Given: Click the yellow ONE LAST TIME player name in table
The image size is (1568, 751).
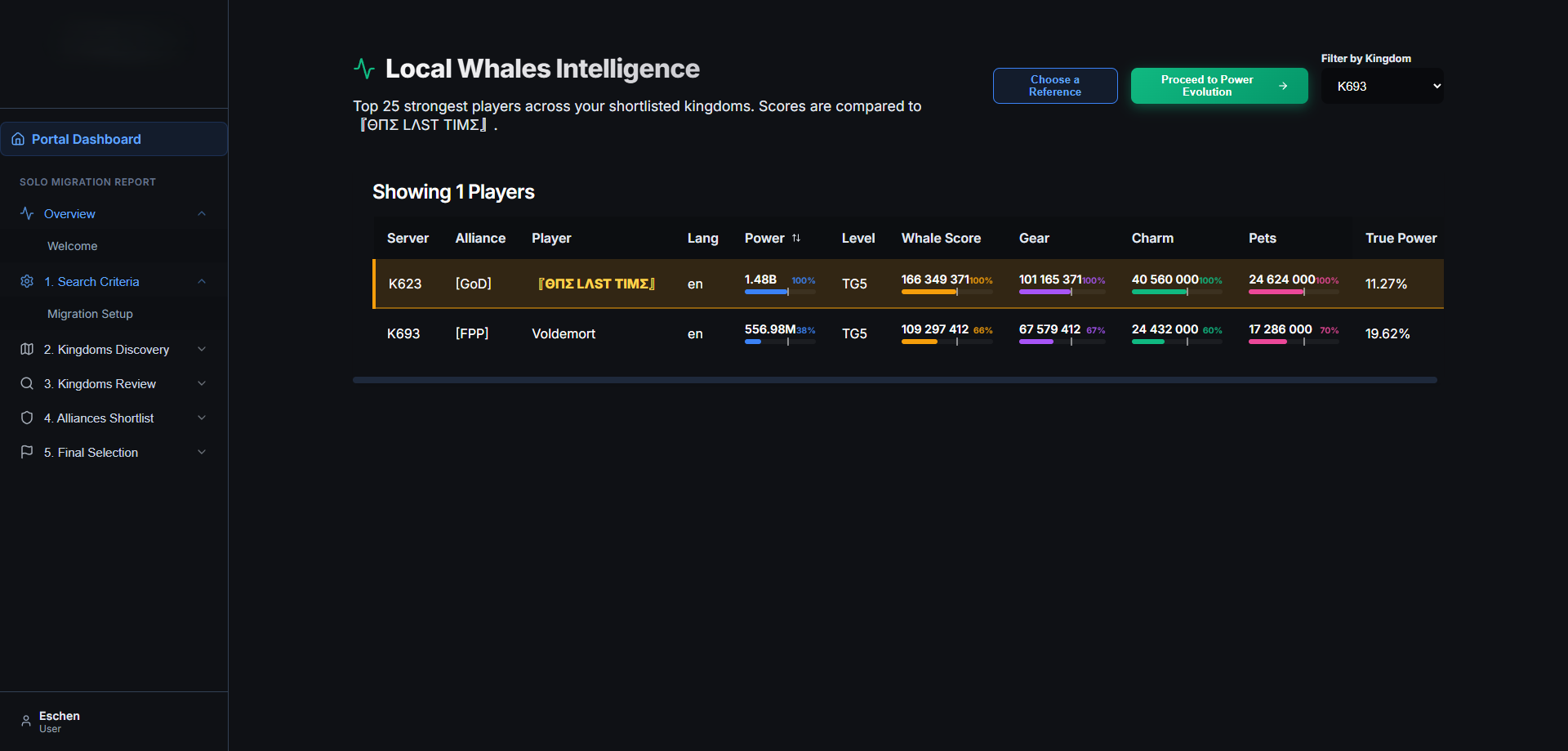Looking at the screenshot, I should point(596,284).
